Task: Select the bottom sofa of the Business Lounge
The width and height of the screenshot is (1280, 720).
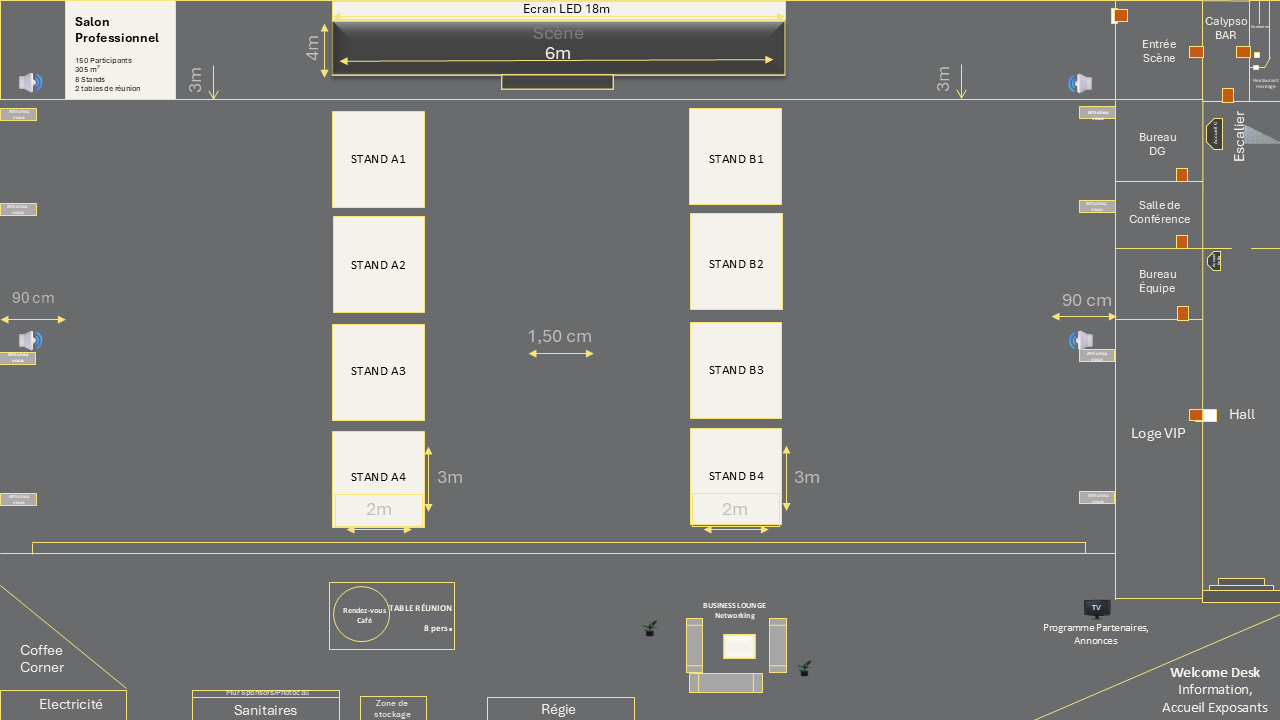Action: pos(725,682)
